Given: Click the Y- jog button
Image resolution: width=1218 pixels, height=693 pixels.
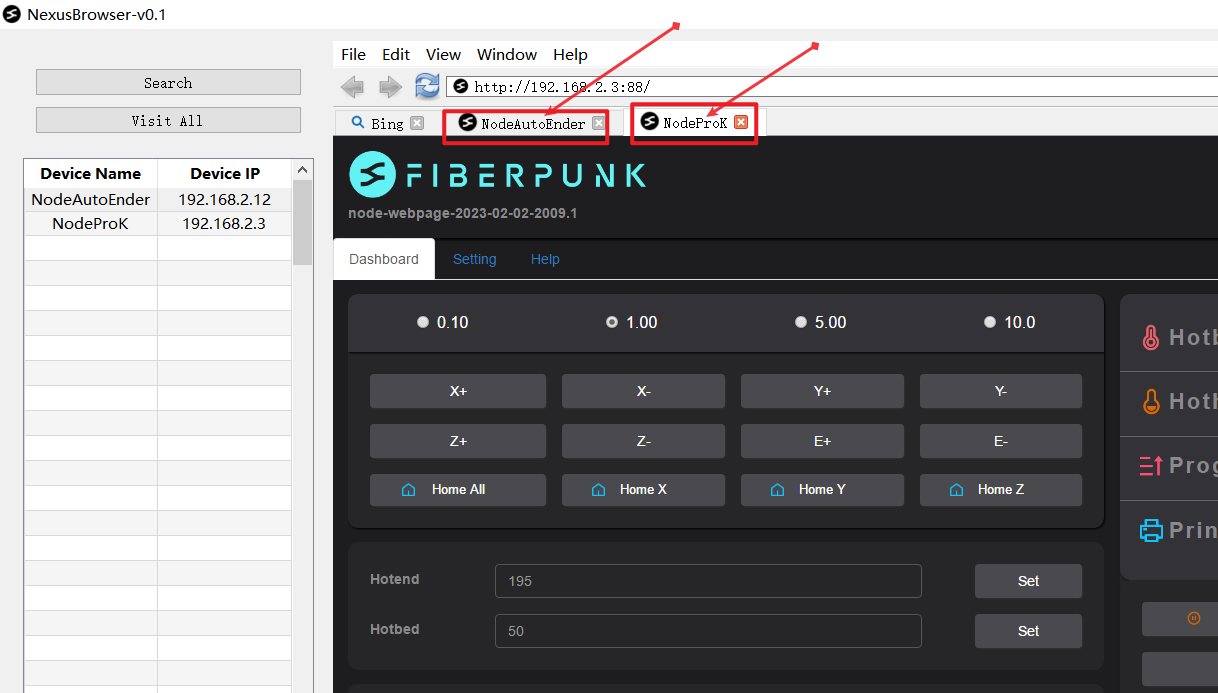Looking at the screenshot, I should (1001, 391).
